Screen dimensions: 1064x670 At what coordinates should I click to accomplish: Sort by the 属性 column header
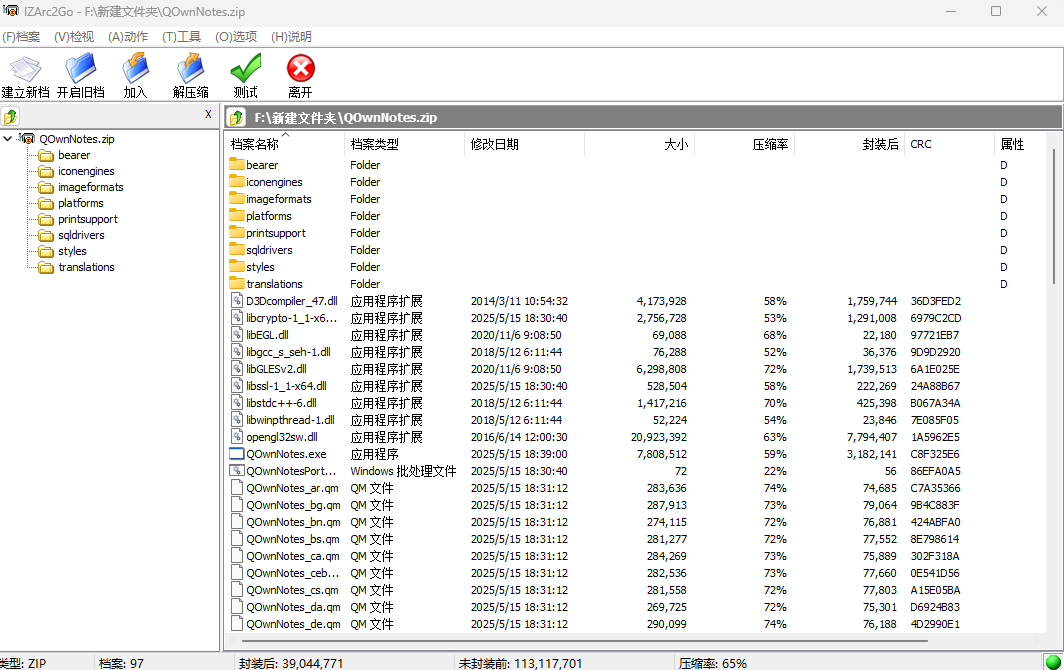click(1020, 144)
